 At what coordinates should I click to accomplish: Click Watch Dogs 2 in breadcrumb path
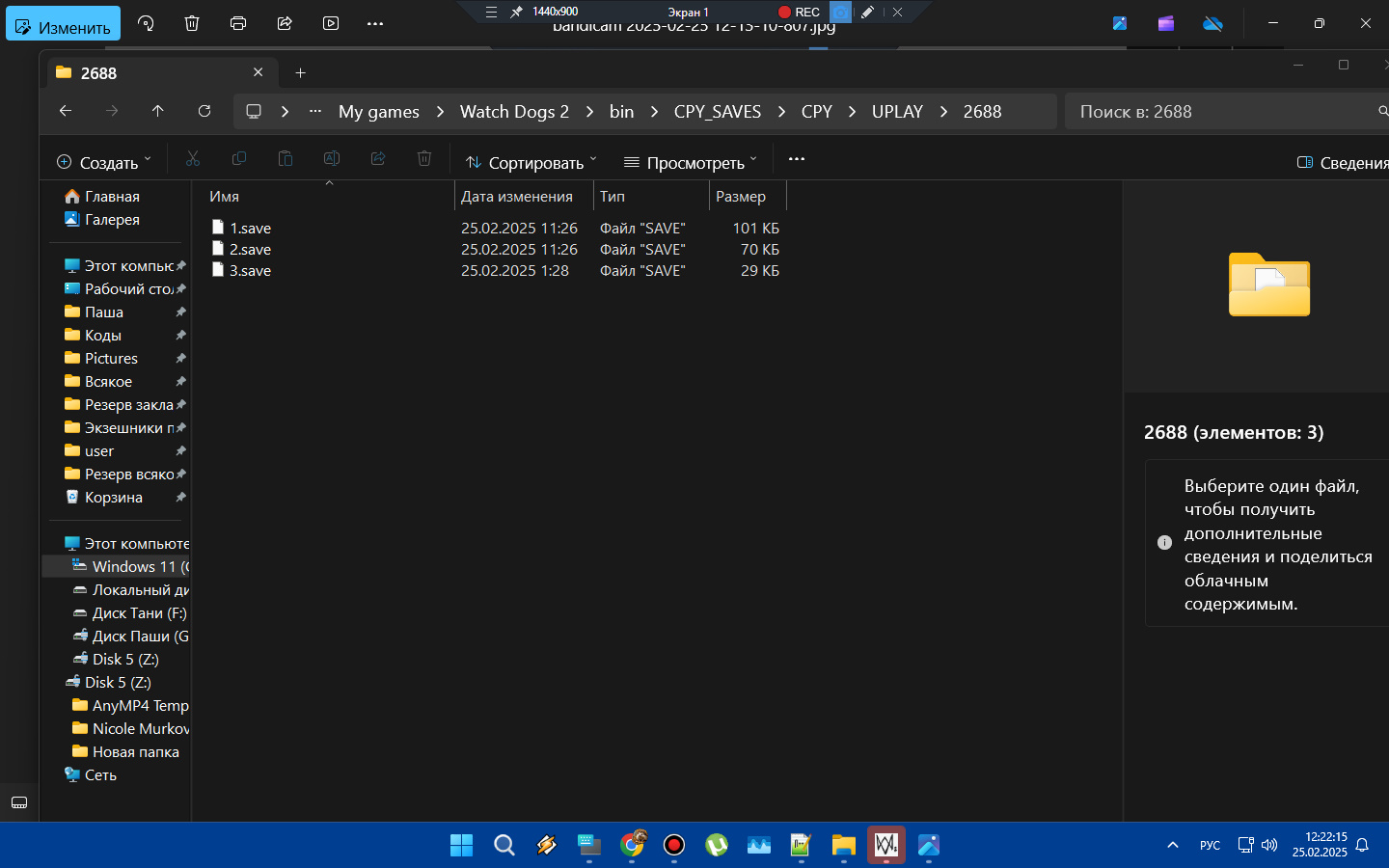tap(514, 112)
